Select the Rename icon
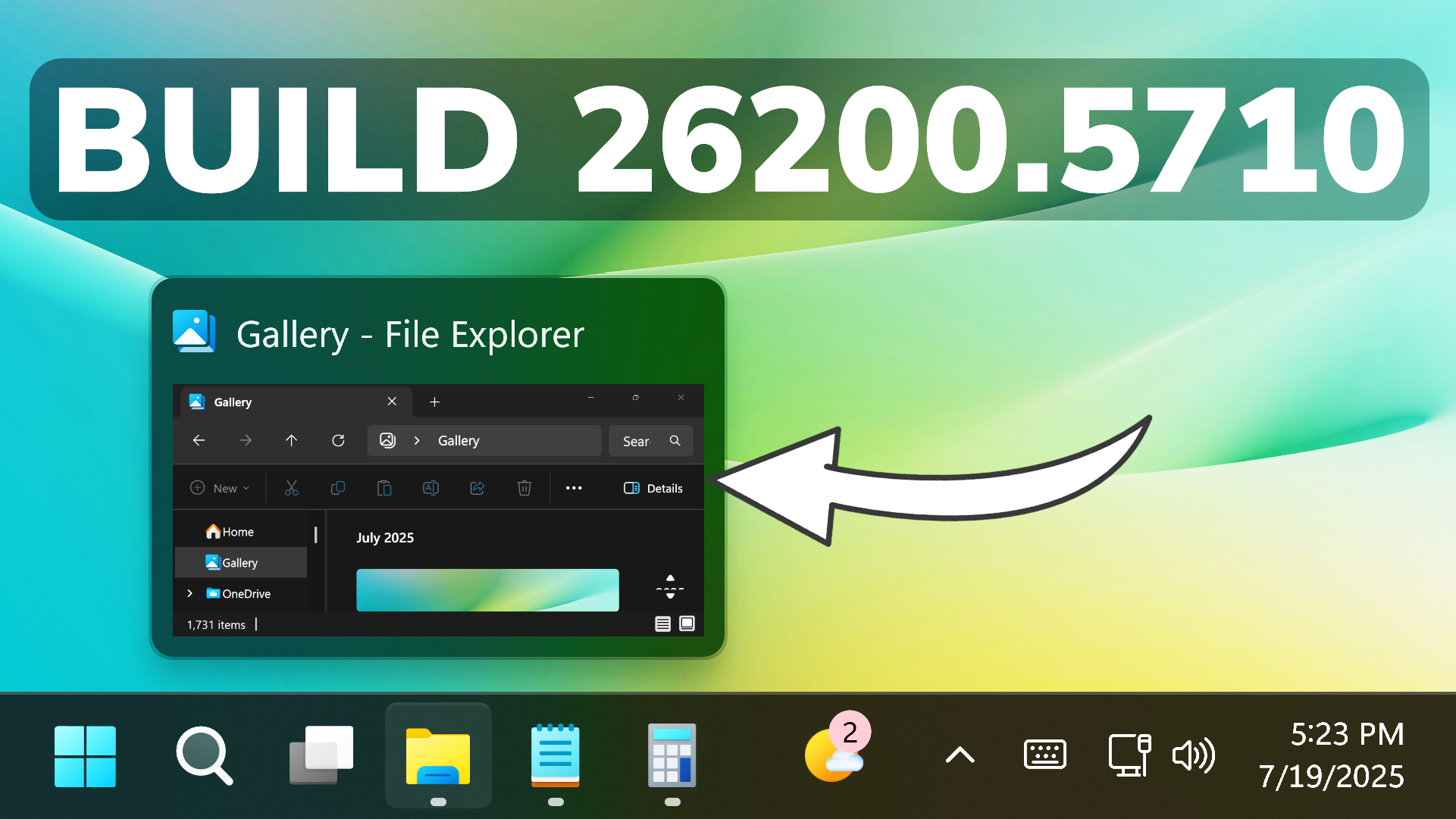 pyautogui.click(x=431, y=488)
